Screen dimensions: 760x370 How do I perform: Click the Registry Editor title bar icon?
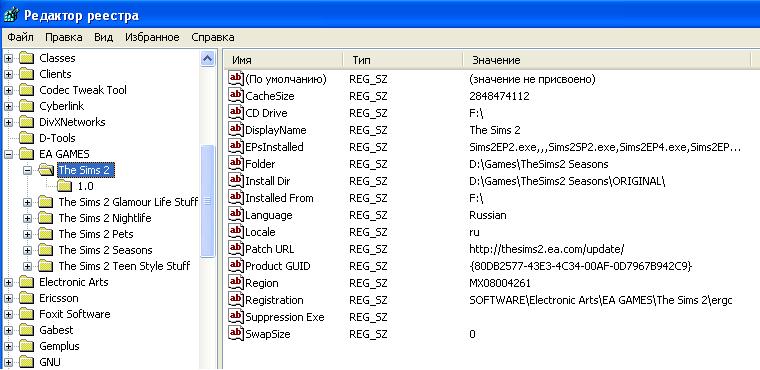(x=10, y=15)
